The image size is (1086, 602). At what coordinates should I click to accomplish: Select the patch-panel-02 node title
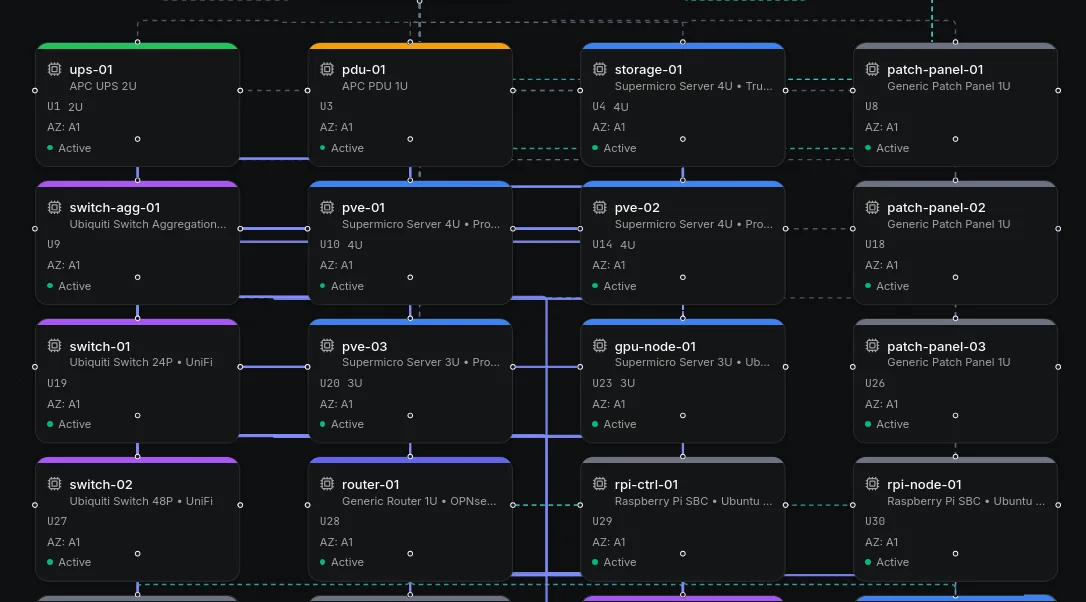(x=936, y=207)
